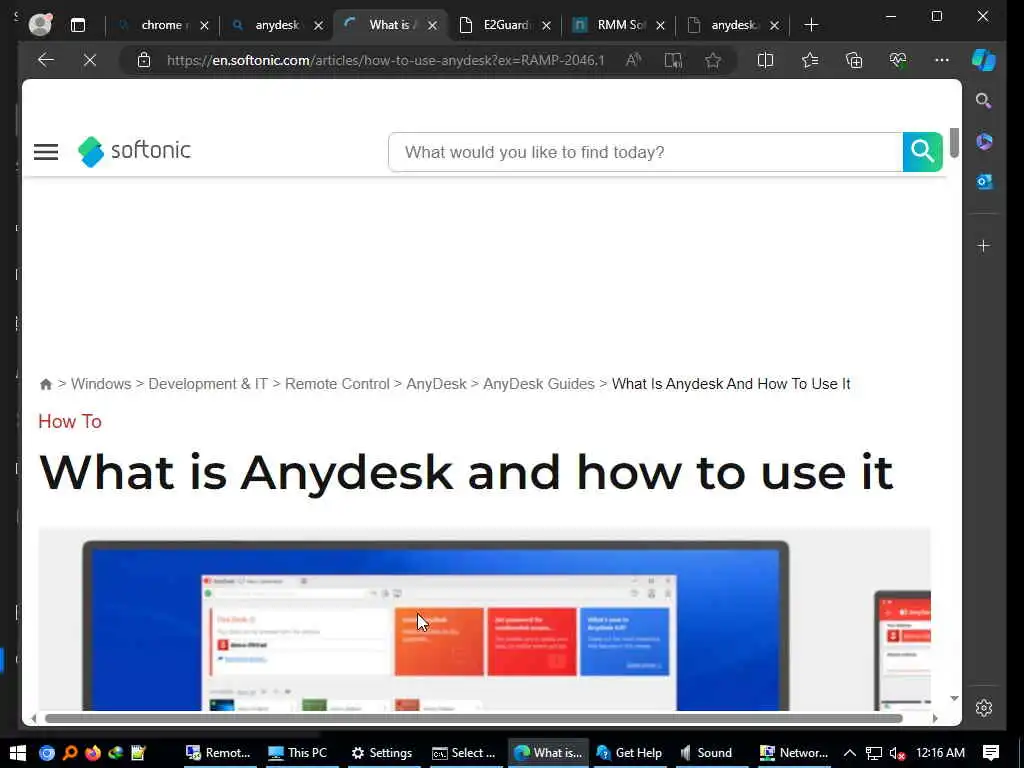Open Edge Settings and more menu

click(942, 60)
